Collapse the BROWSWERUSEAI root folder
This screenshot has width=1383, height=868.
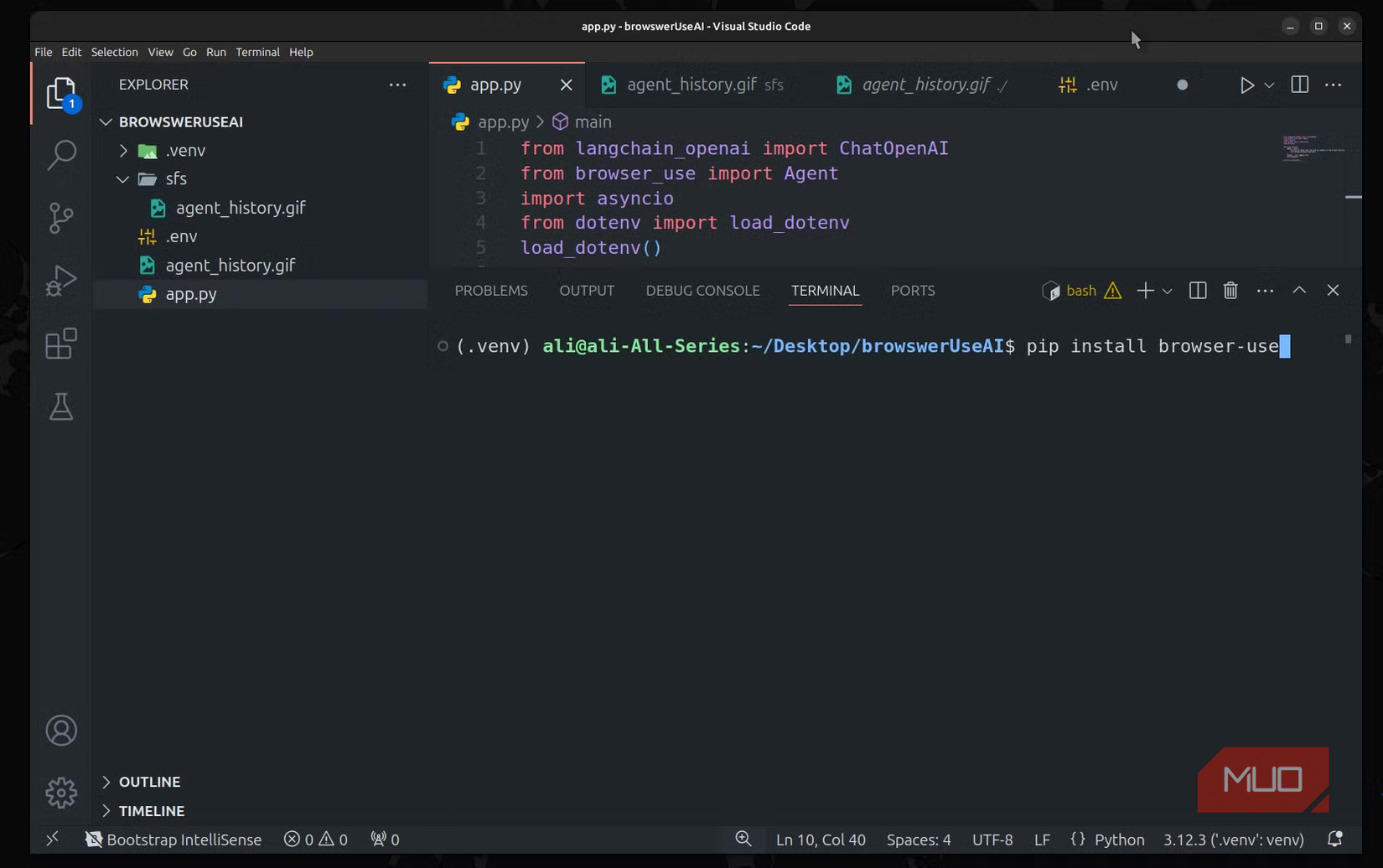106,122
